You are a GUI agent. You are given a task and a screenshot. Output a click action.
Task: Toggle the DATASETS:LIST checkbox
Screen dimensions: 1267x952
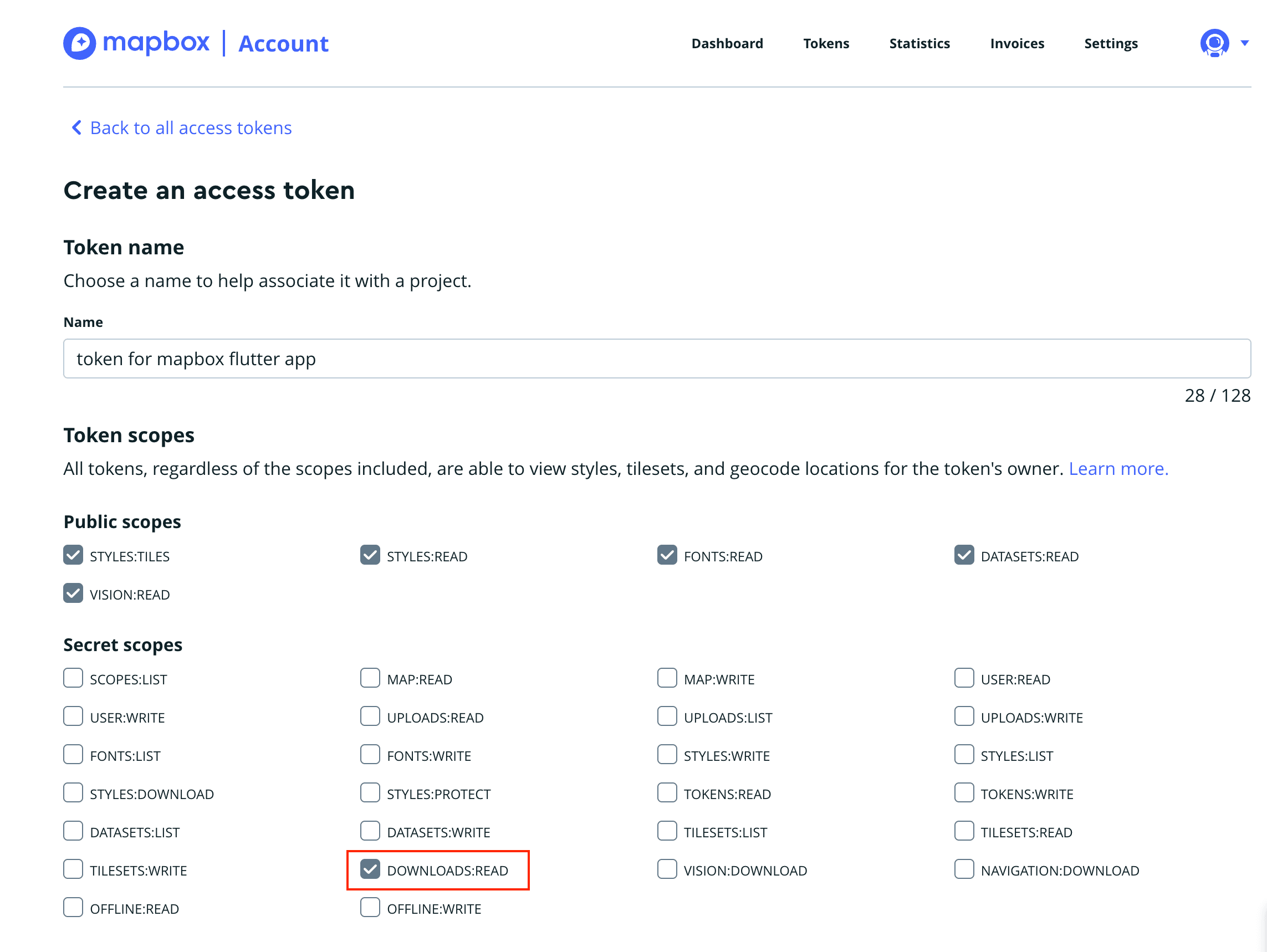click(x=73, y=832)
